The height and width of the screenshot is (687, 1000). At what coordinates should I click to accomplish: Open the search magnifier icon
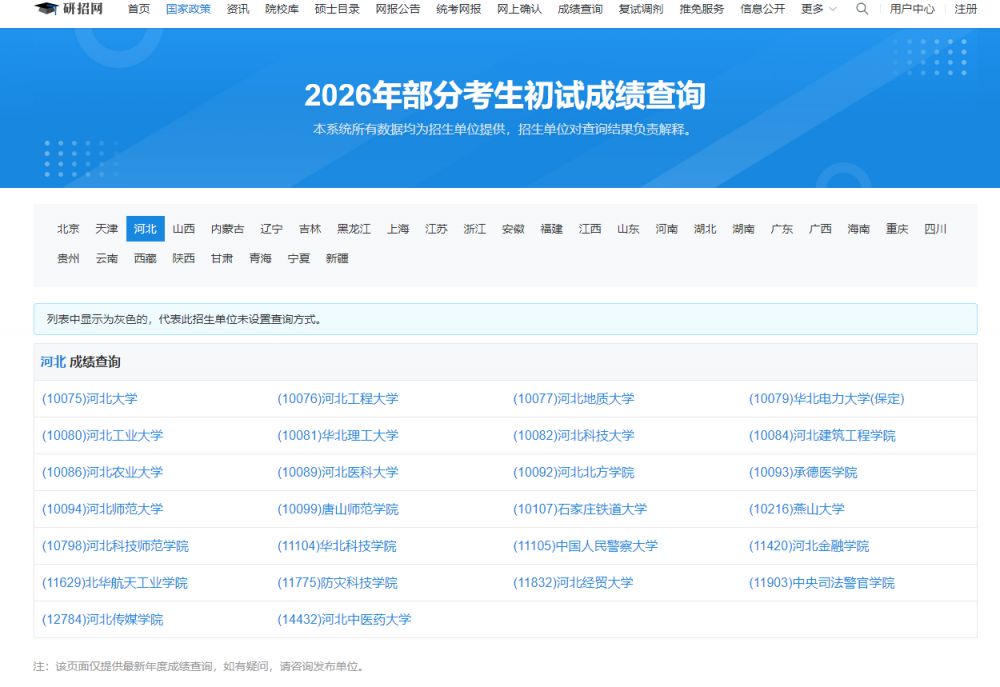click(862, 9)
